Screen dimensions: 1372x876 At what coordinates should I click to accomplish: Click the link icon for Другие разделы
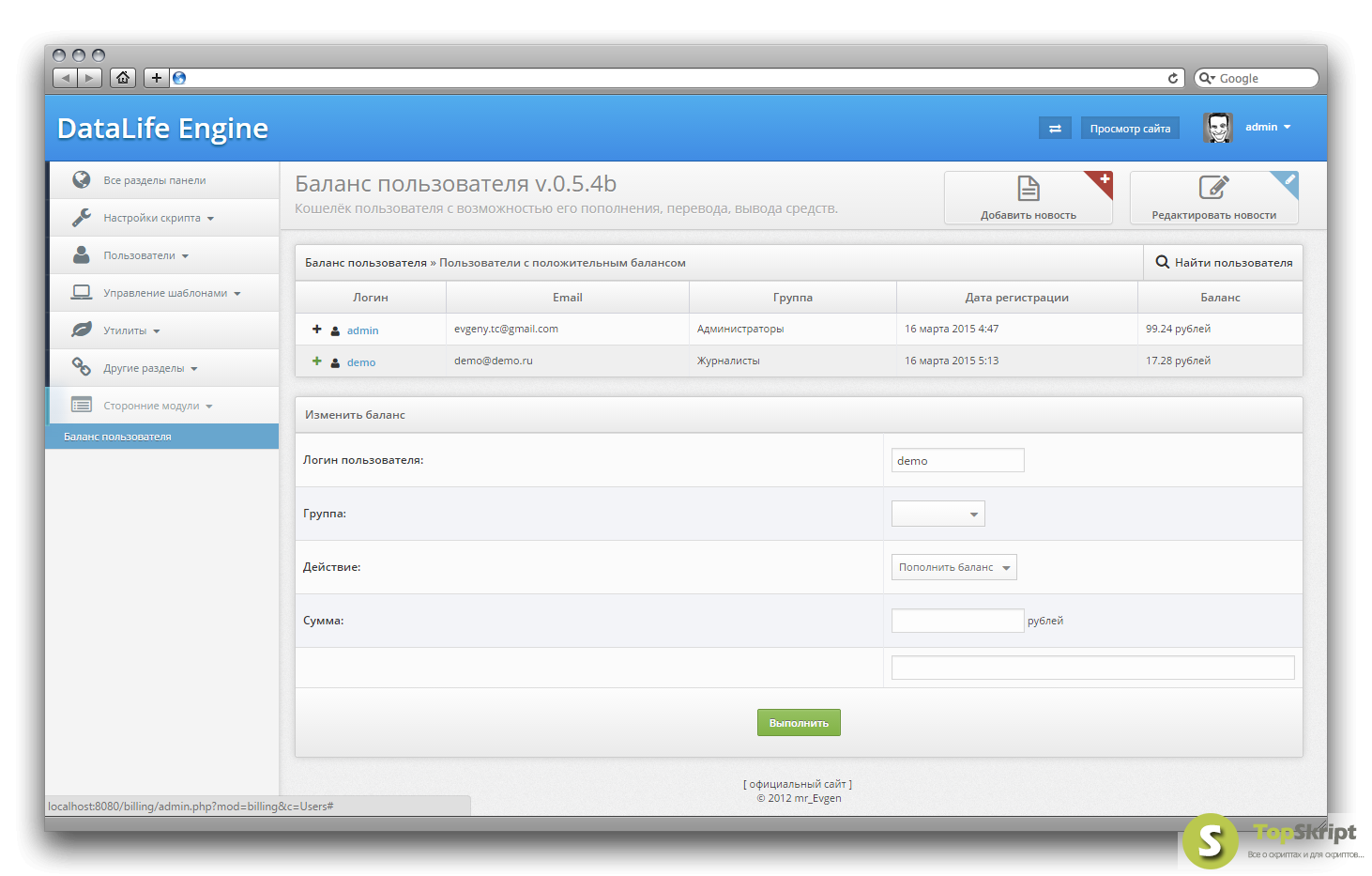tap(82, 367)
